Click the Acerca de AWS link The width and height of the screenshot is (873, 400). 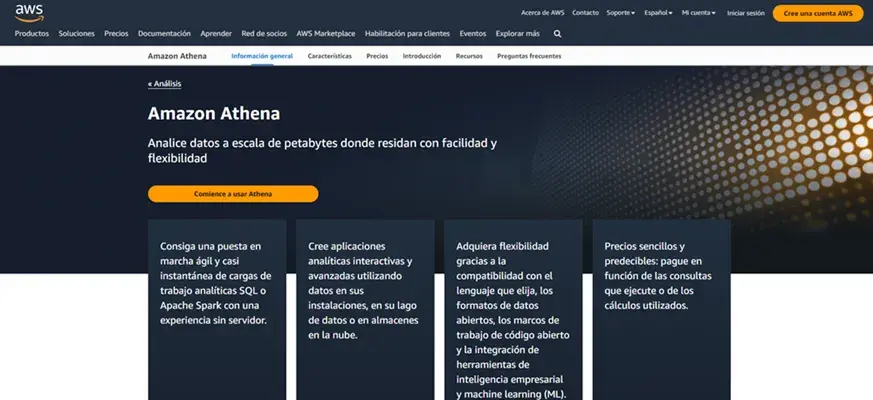(x=543, y=13)
